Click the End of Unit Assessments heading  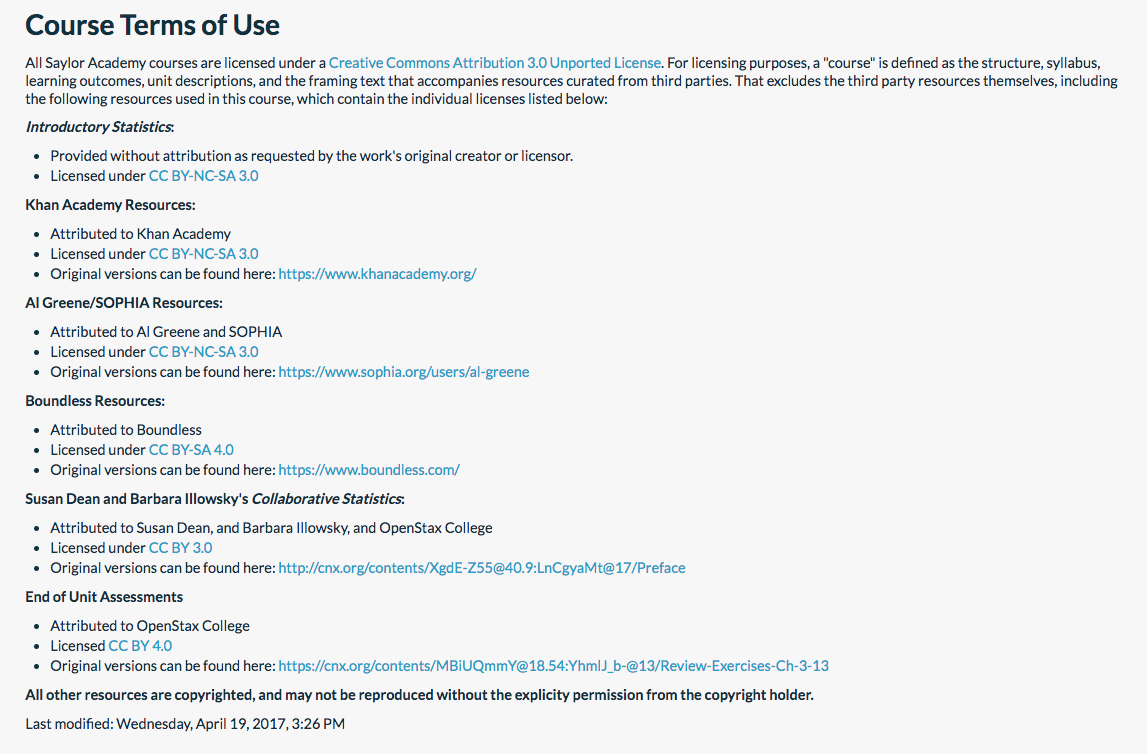104,597
